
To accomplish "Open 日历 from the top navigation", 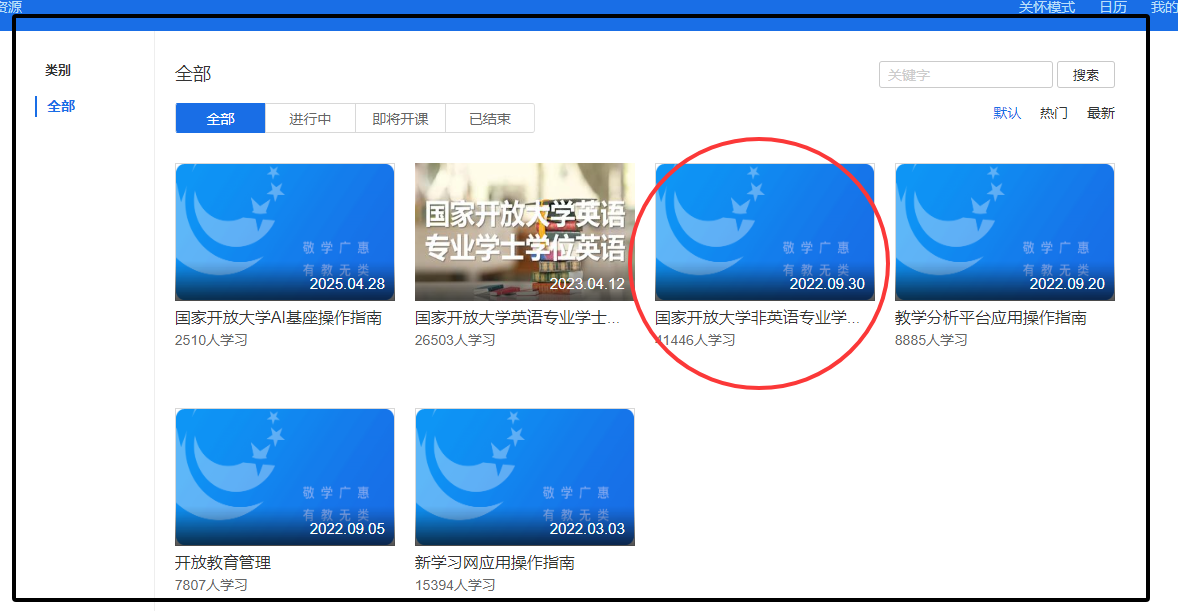I will (1112, 7).
